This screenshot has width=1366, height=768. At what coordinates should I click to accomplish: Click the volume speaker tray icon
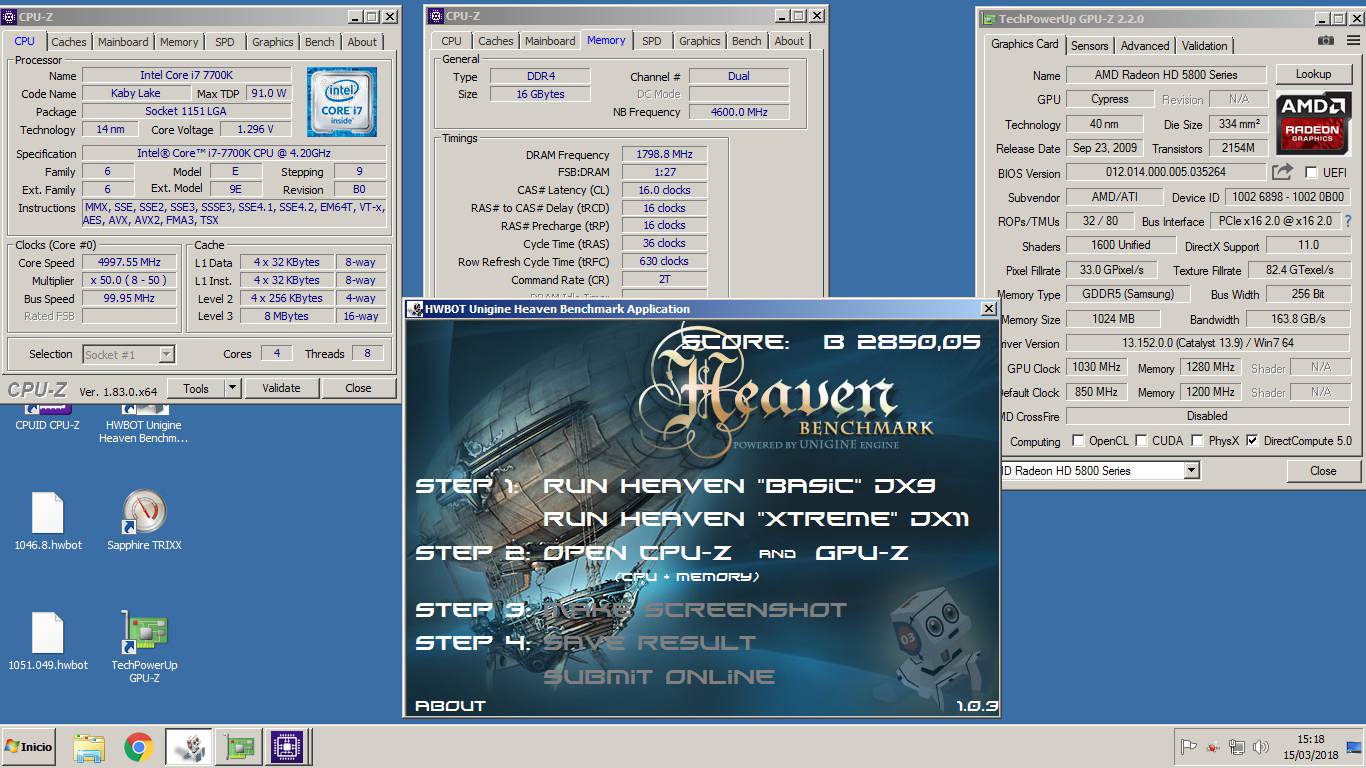click(1261, 747)
